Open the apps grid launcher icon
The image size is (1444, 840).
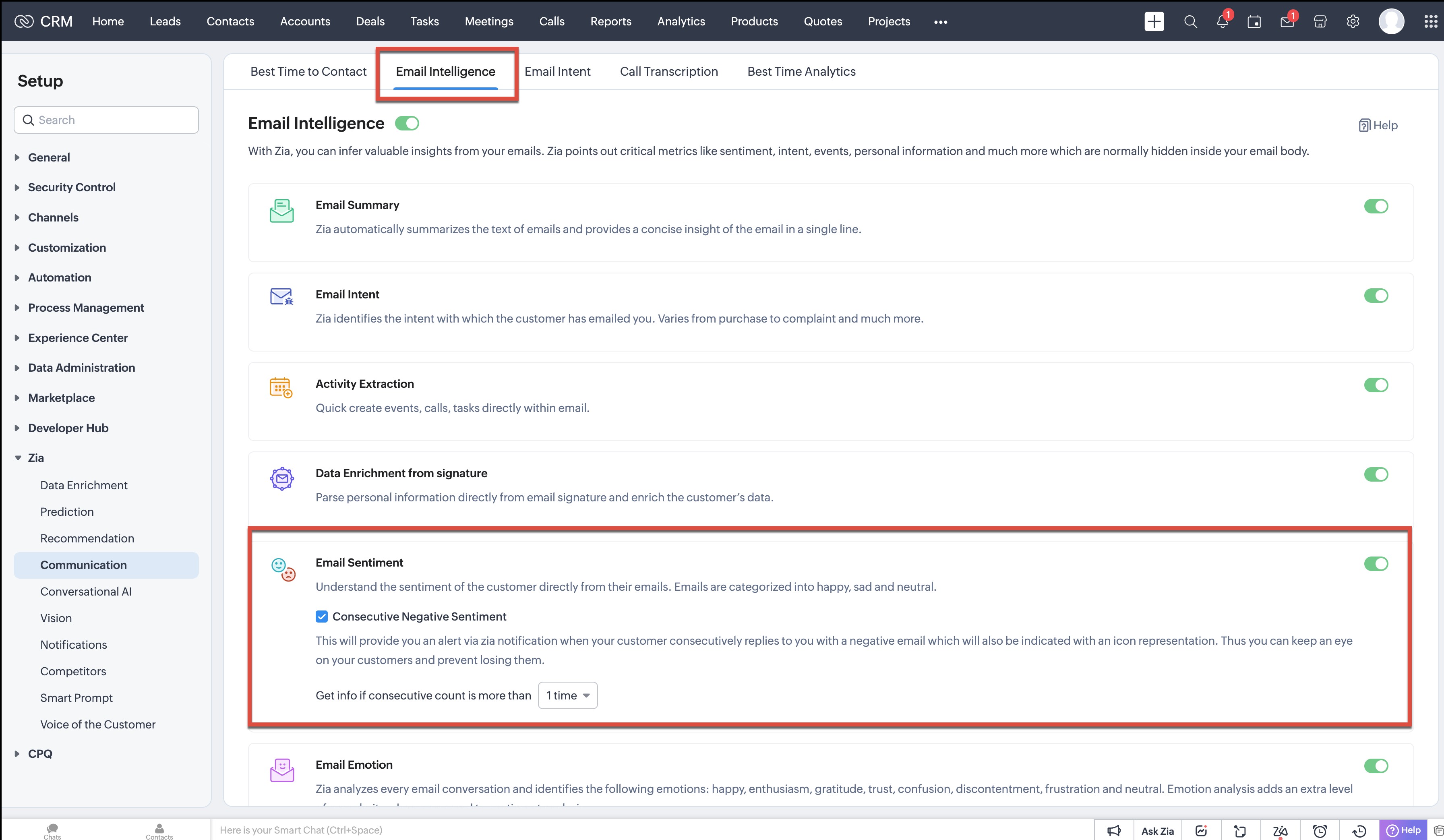(x=1430, y=22)
